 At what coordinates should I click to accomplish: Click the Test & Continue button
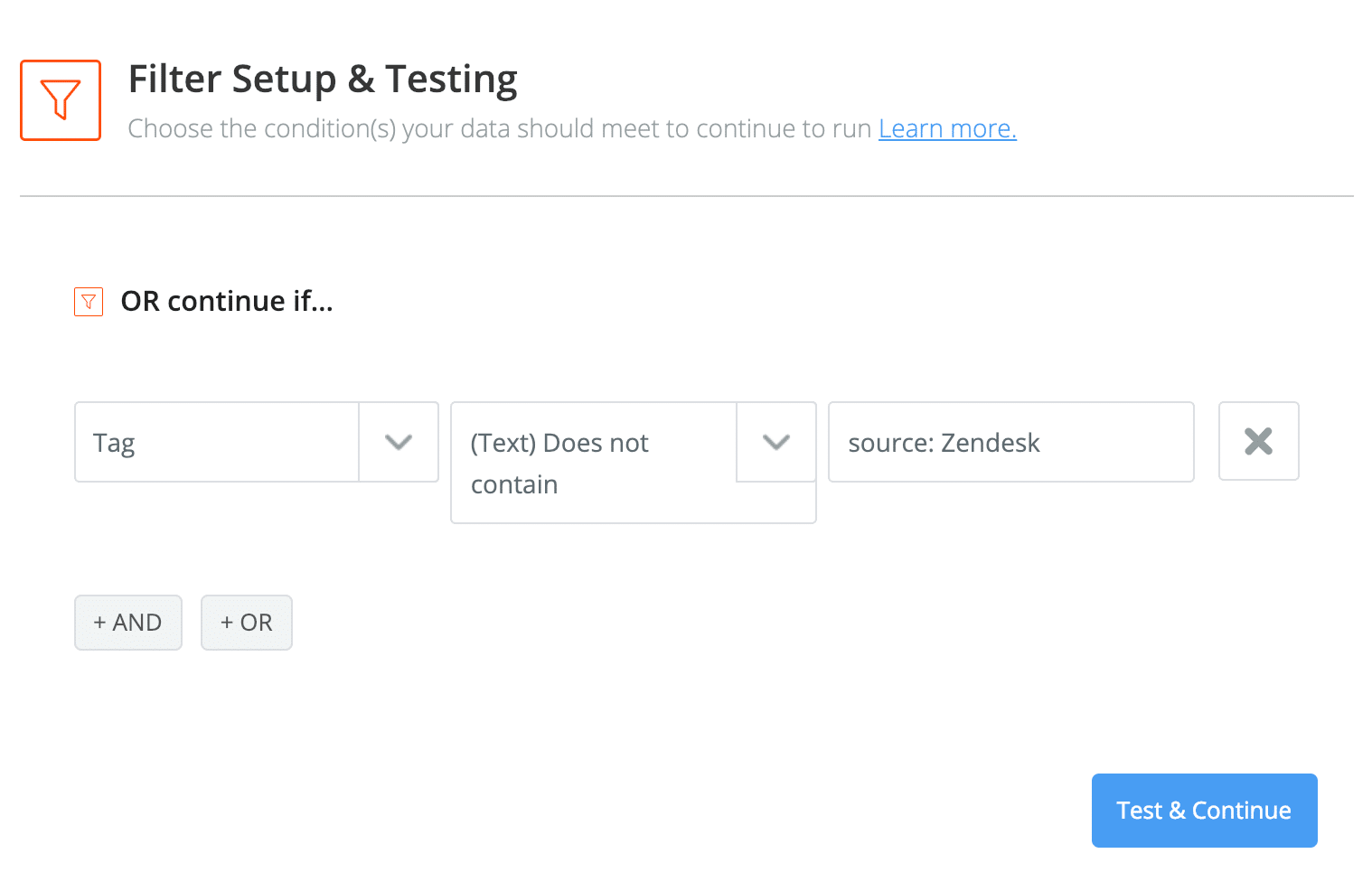pyautogui.click(x=1205, y=811)
